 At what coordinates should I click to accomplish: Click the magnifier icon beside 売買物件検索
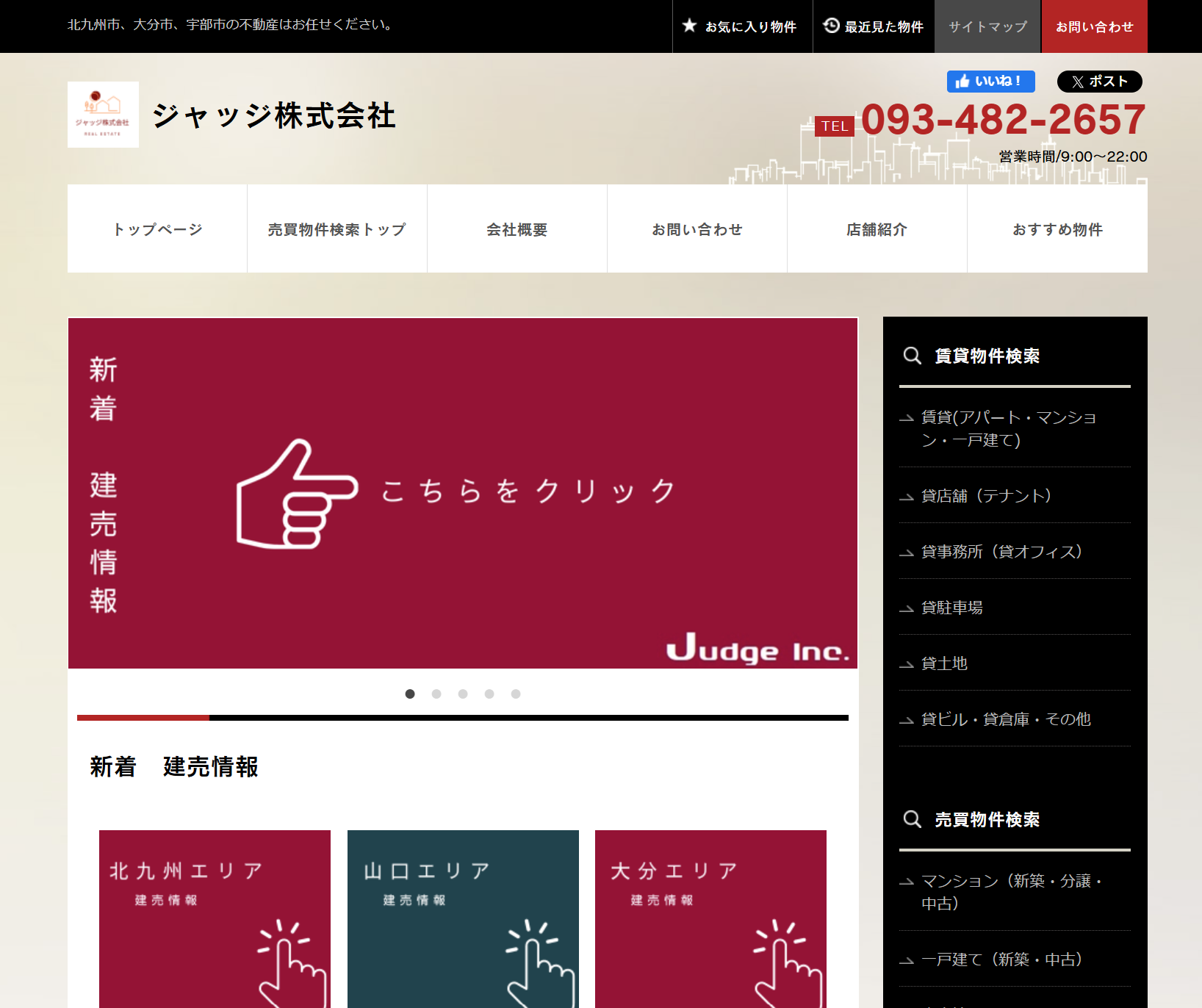913,819
